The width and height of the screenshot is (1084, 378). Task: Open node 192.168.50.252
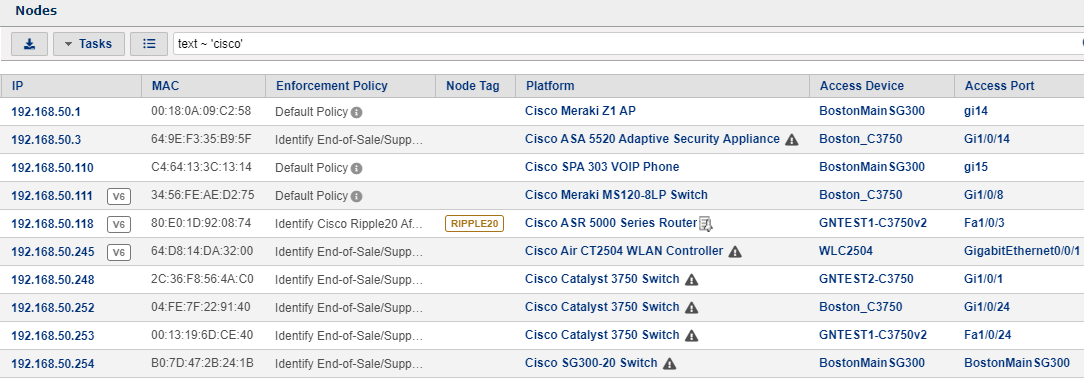coord(53,308)
